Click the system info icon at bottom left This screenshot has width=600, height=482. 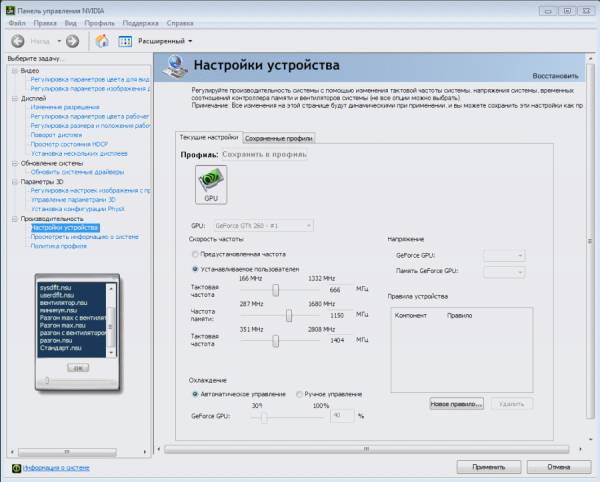(16, 468)
